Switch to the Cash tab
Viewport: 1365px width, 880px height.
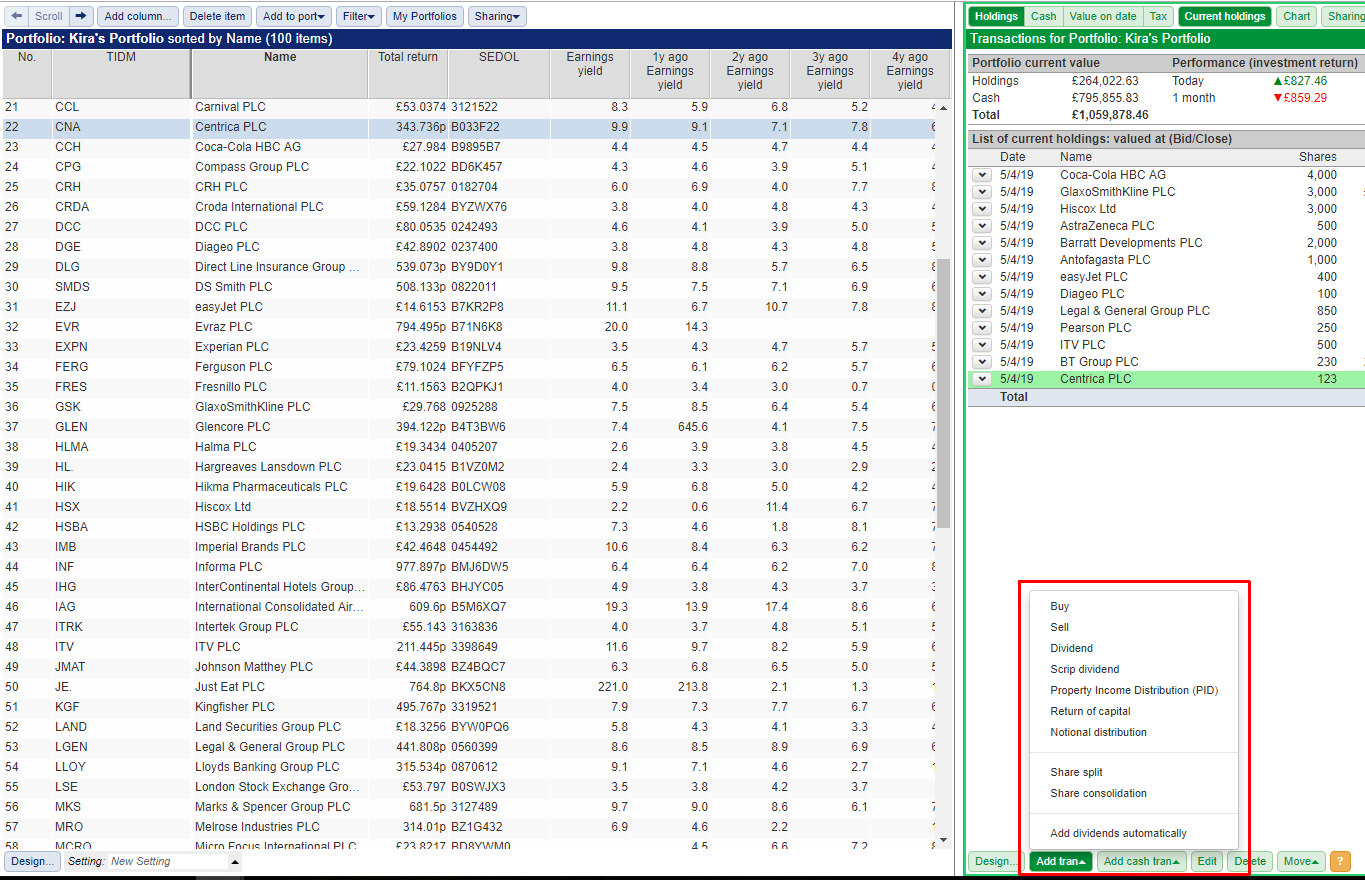1043,16
